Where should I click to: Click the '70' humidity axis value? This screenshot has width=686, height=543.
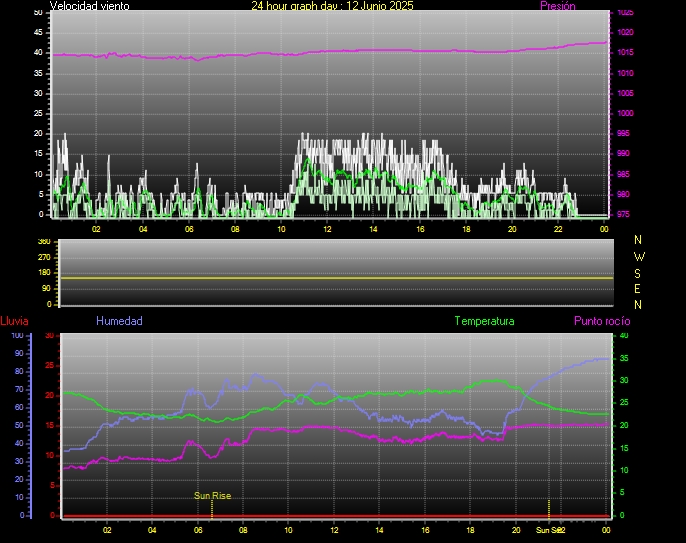point(19,389)
